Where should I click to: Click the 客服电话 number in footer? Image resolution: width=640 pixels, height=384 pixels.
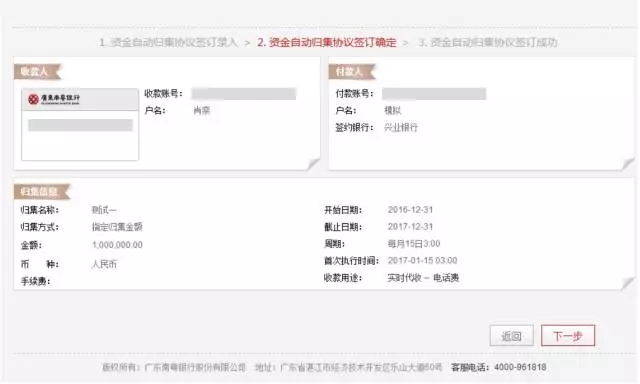click(x=520, y=367)
